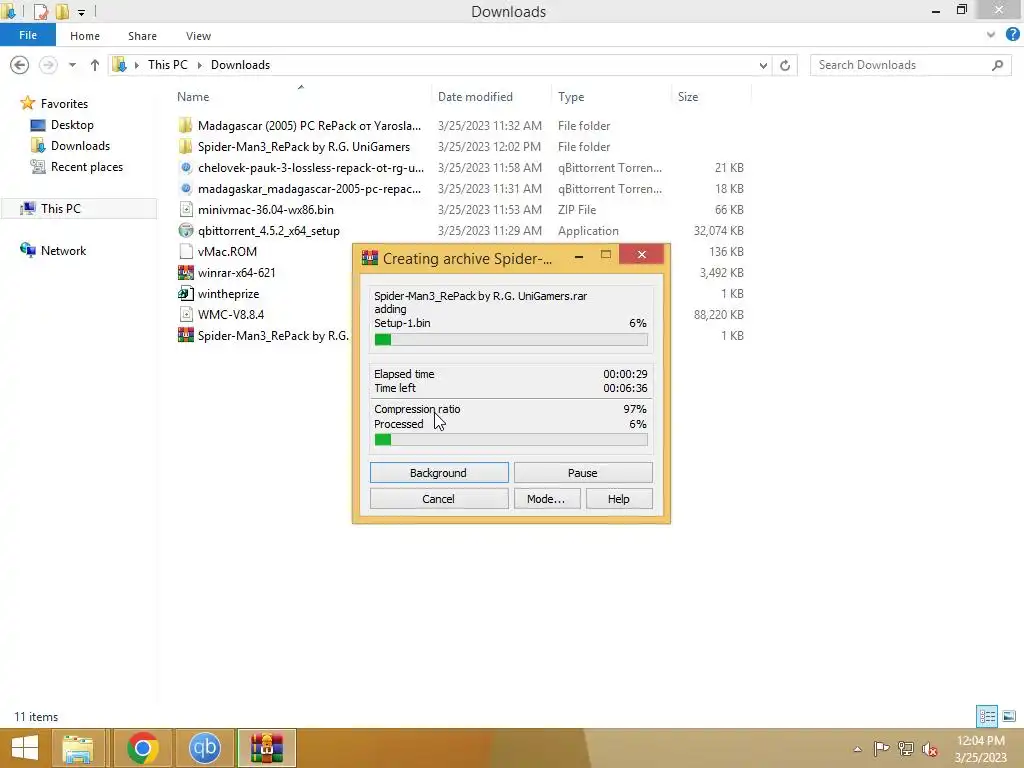1024x768 pixels.
Task: Select Downloads in address breadcrumb
Action: 240,65
